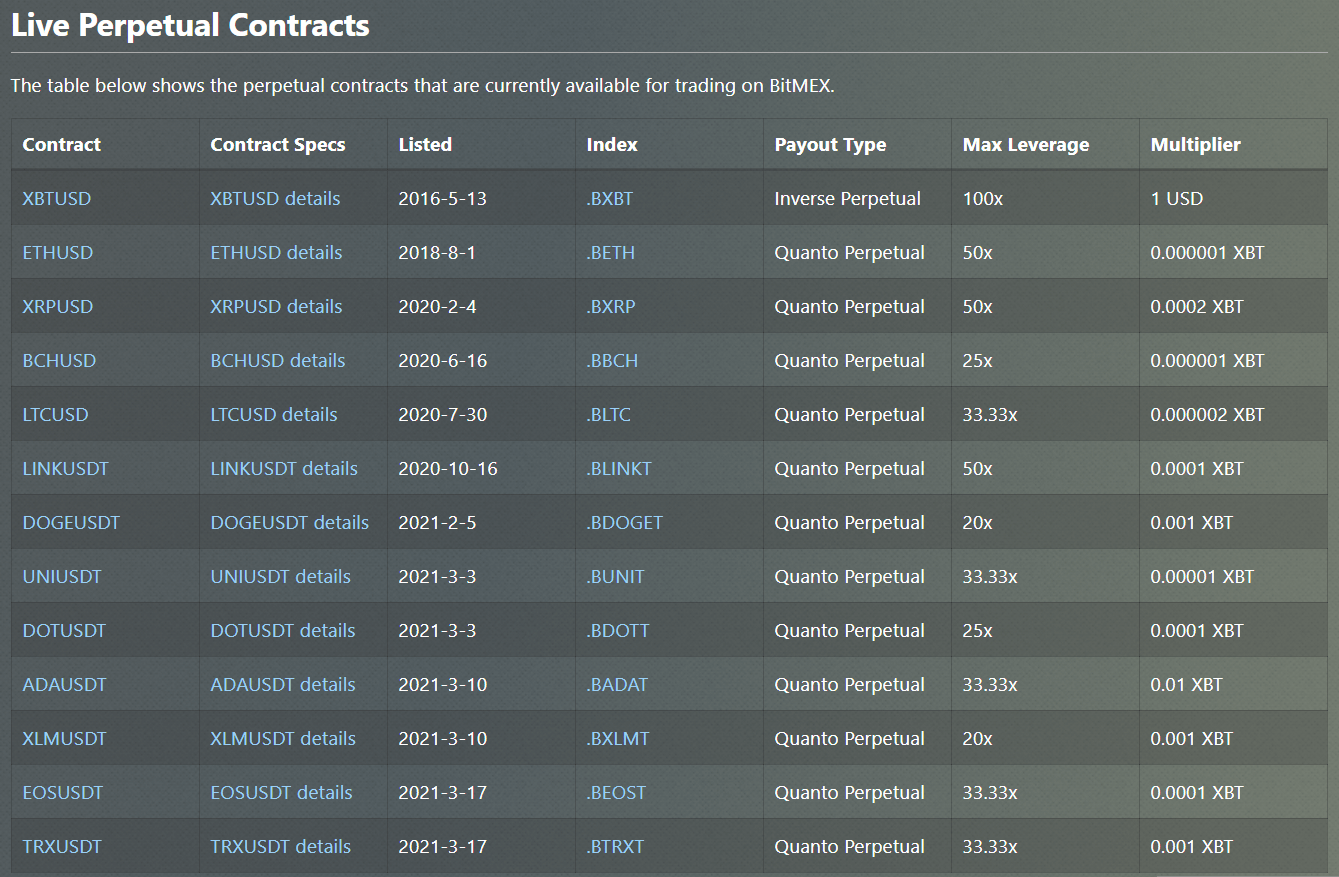Open the .BXBT index link
The width and height of the screenshot is (1339, 877).
(609, 198)
